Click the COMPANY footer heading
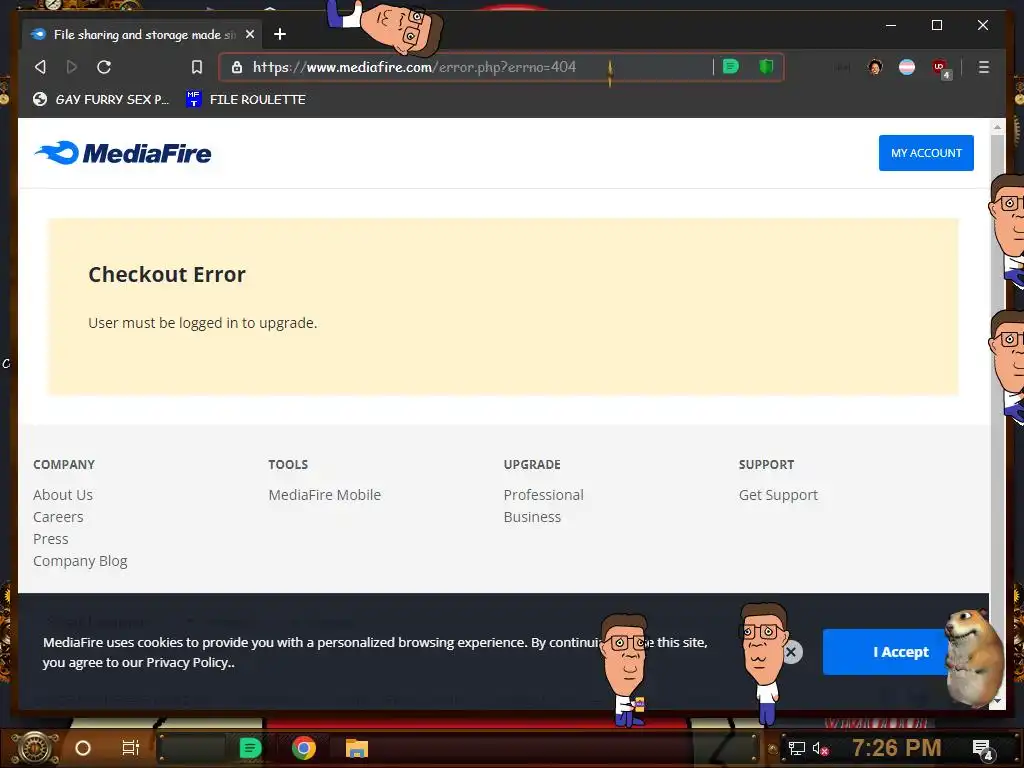1024x768 pixels. coord(64,464)
